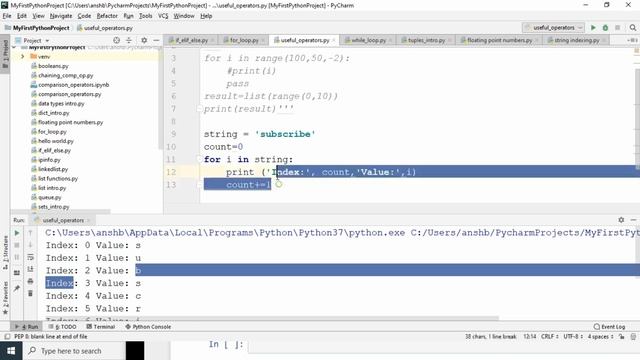Open the Refactor menu
The width and height of the screenshot is (640, 360).
pyautogui.click(x=107, y=16)
